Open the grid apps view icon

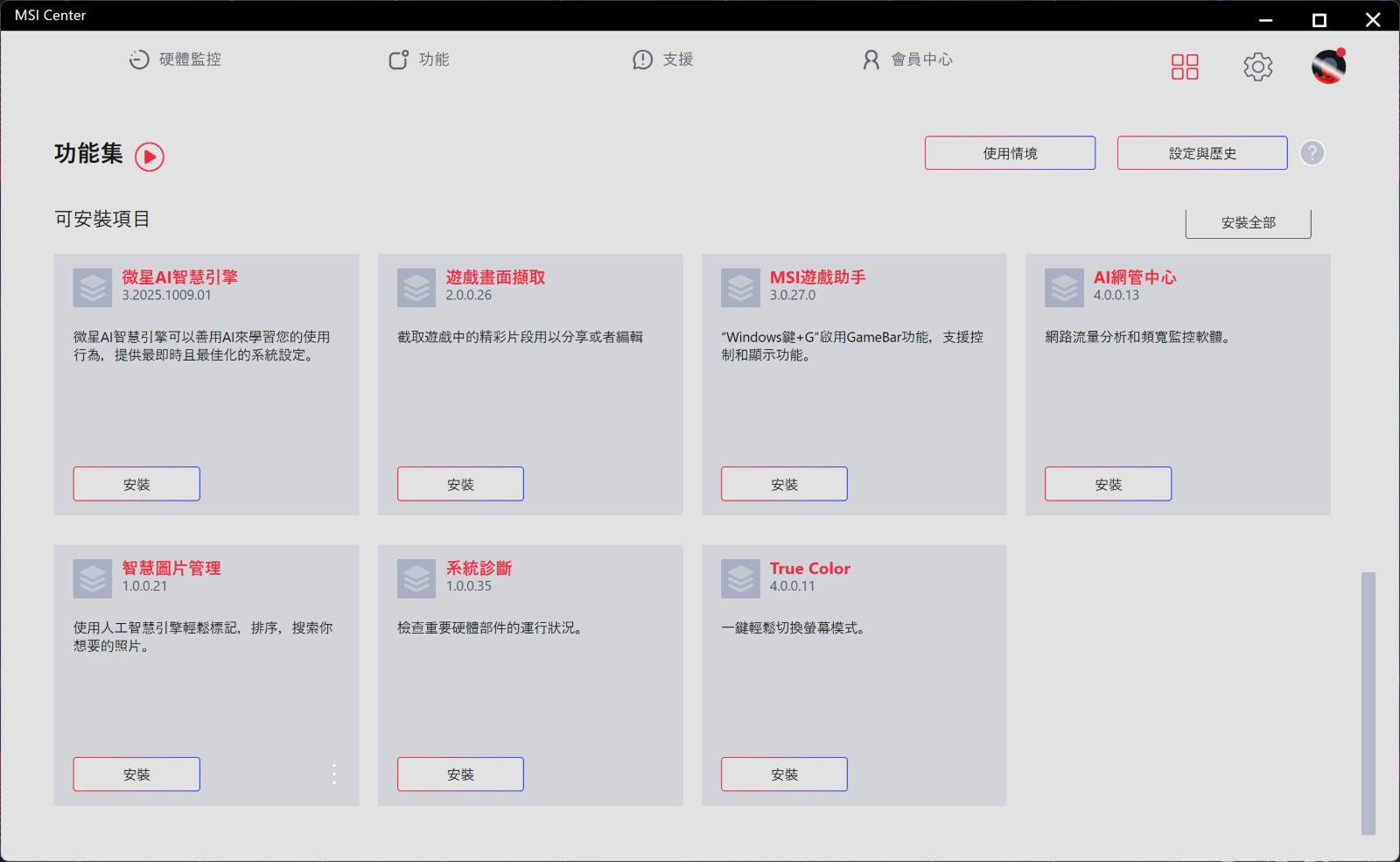1185,67
